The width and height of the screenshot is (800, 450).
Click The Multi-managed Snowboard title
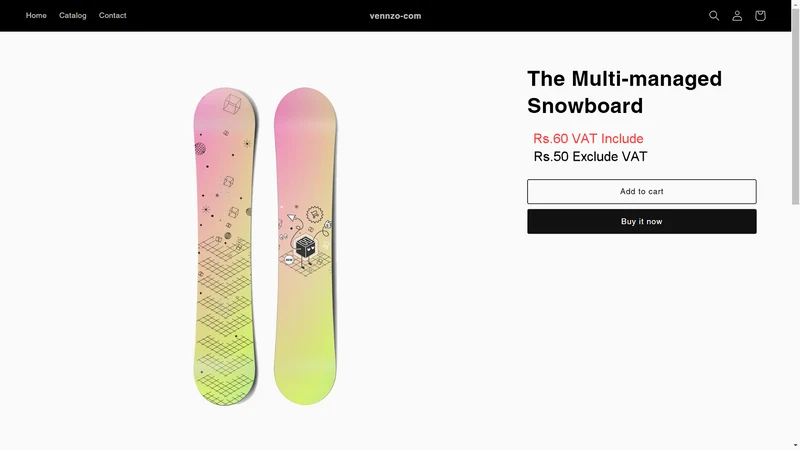pyautogui.click(x=624, y=92)
